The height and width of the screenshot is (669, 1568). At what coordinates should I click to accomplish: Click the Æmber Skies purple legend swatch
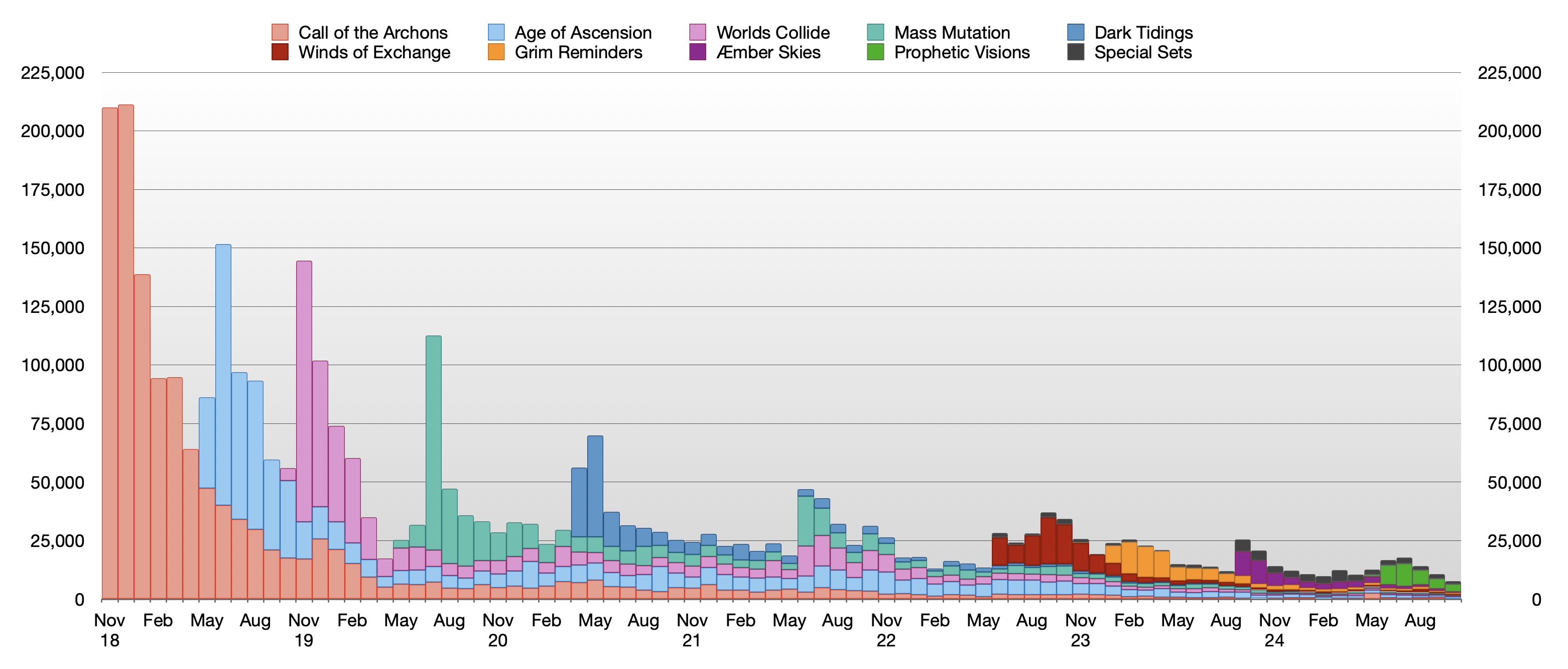point(698,52)
